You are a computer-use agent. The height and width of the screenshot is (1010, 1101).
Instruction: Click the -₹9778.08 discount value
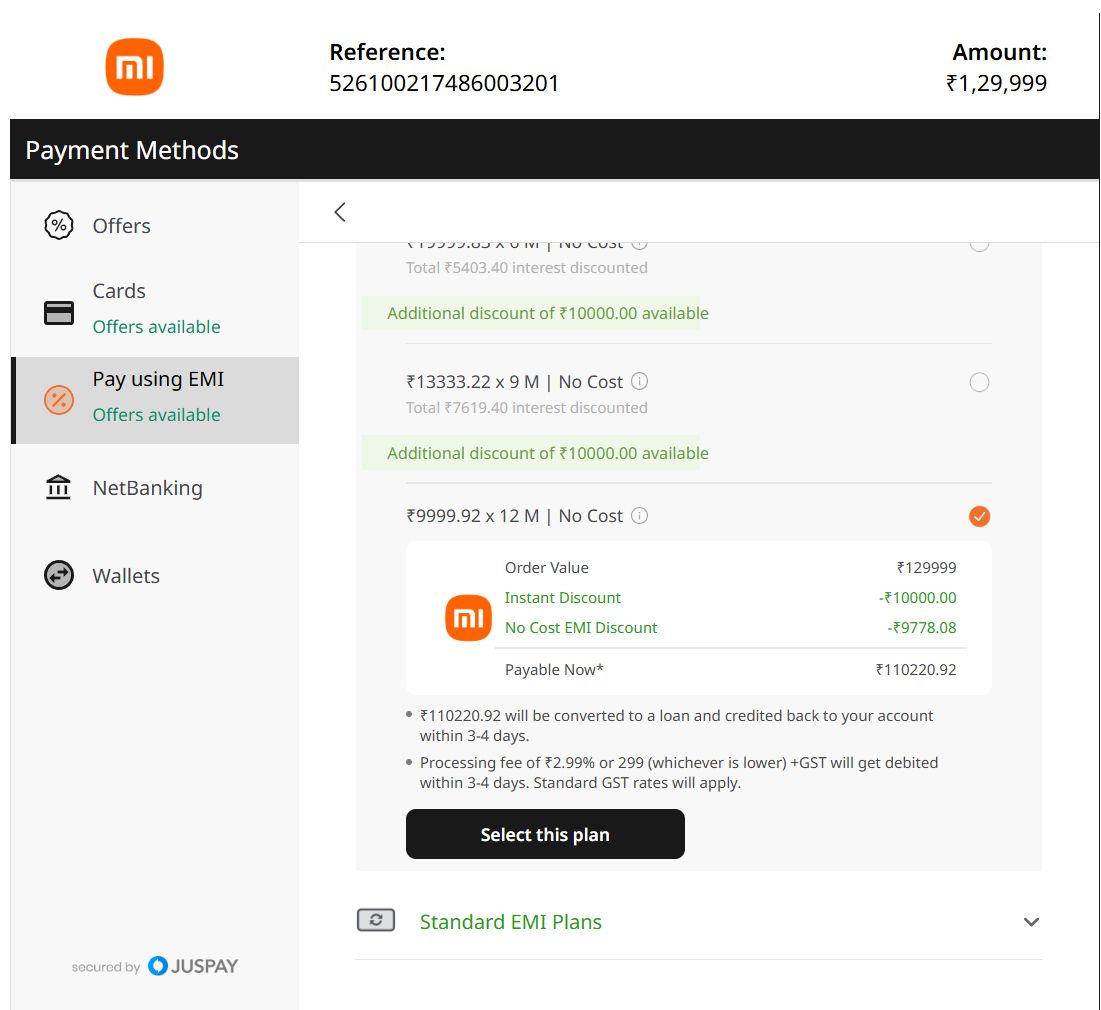921,628
